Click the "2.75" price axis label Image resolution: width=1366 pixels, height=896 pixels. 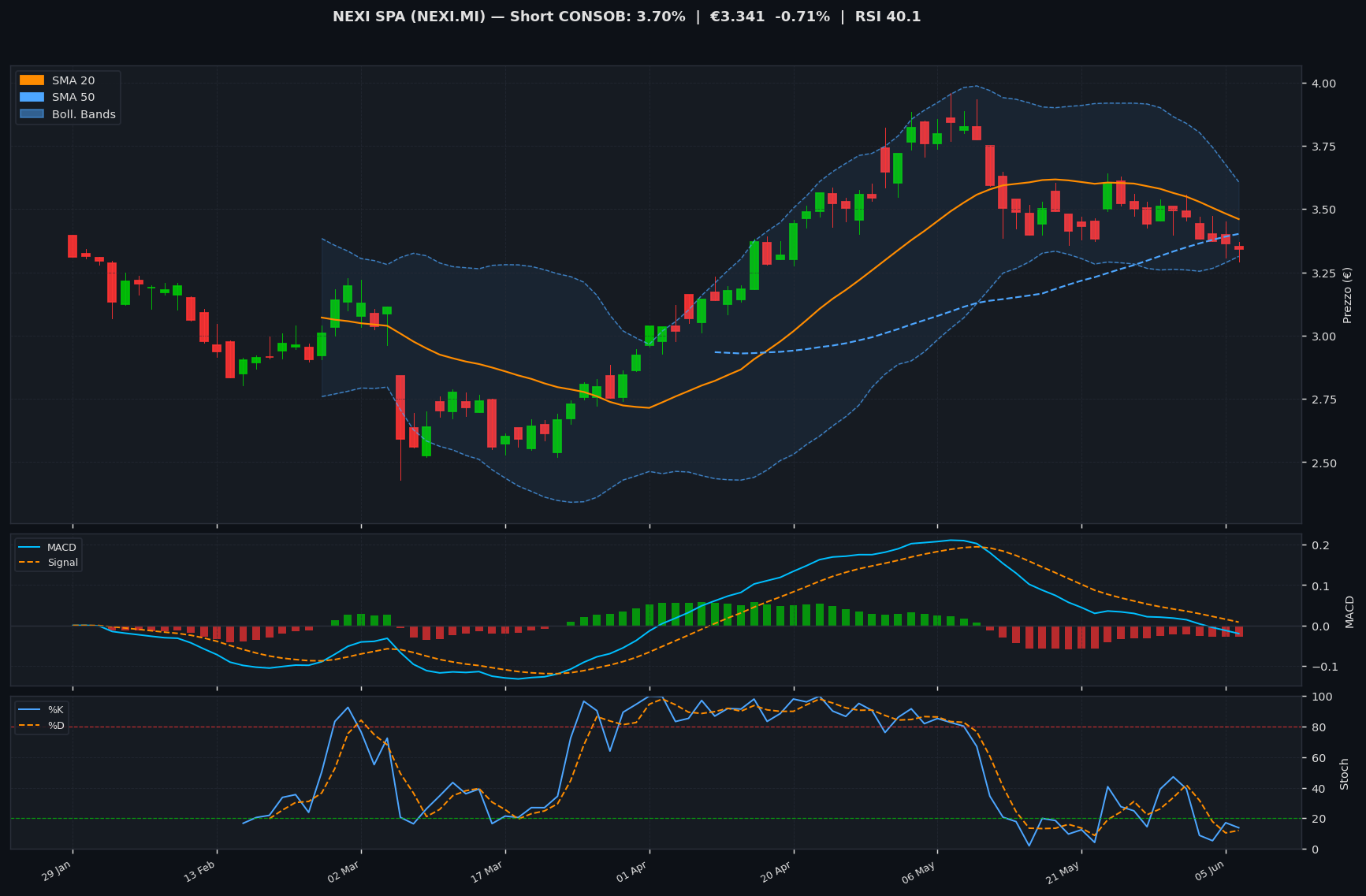coord(1323,400)
